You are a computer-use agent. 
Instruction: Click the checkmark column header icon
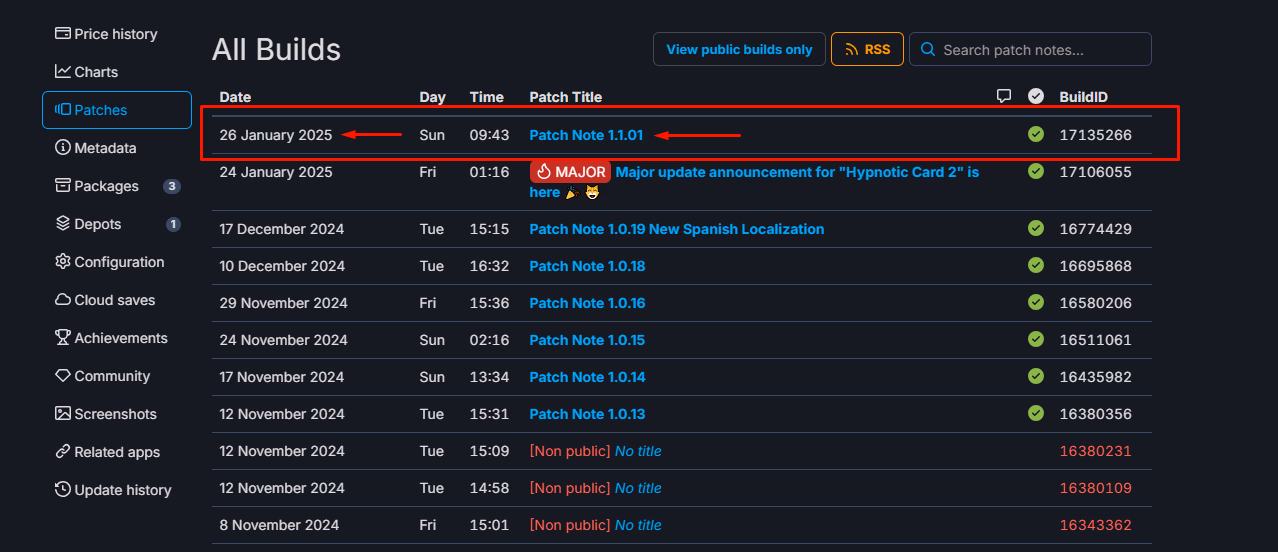click(x=1036, y=96)
